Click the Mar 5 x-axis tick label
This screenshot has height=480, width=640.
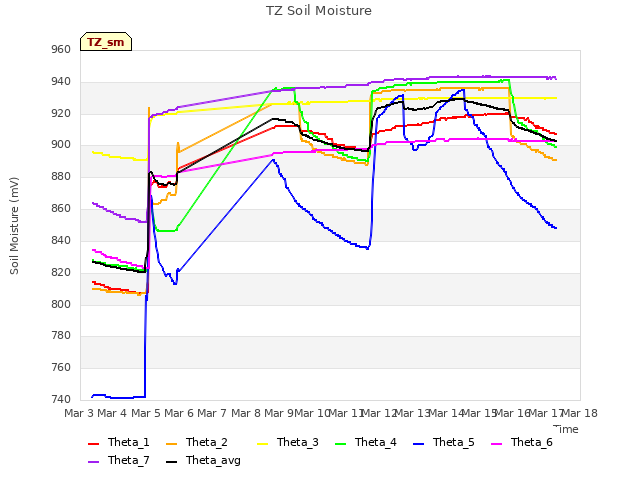[x=146, y=413]
